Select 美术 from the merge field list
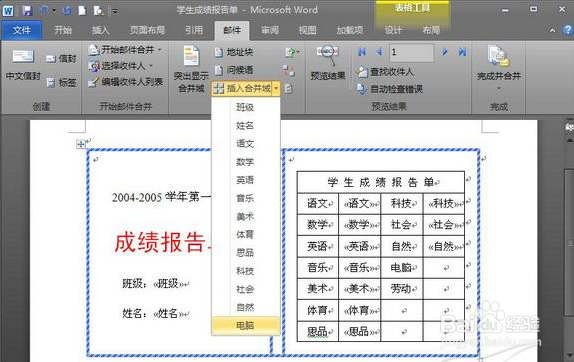Screen dimensions: 574x362 click(245, 216)
